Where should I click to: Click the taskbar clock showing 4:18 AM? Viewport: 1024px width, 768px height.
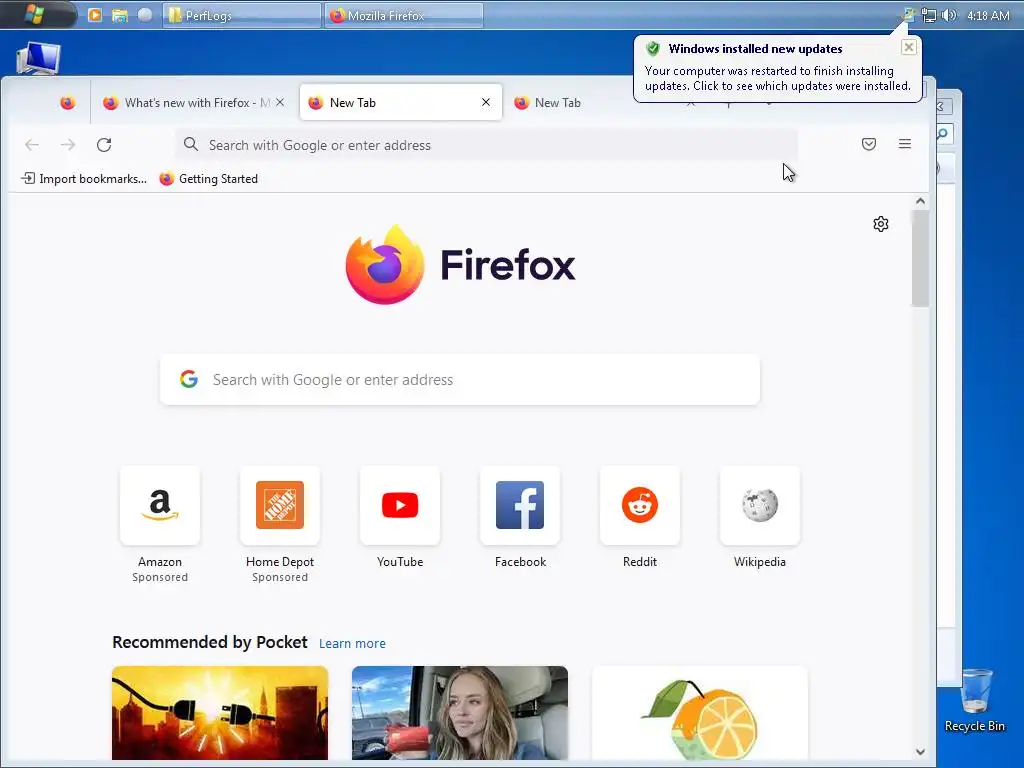coord(987,16)
